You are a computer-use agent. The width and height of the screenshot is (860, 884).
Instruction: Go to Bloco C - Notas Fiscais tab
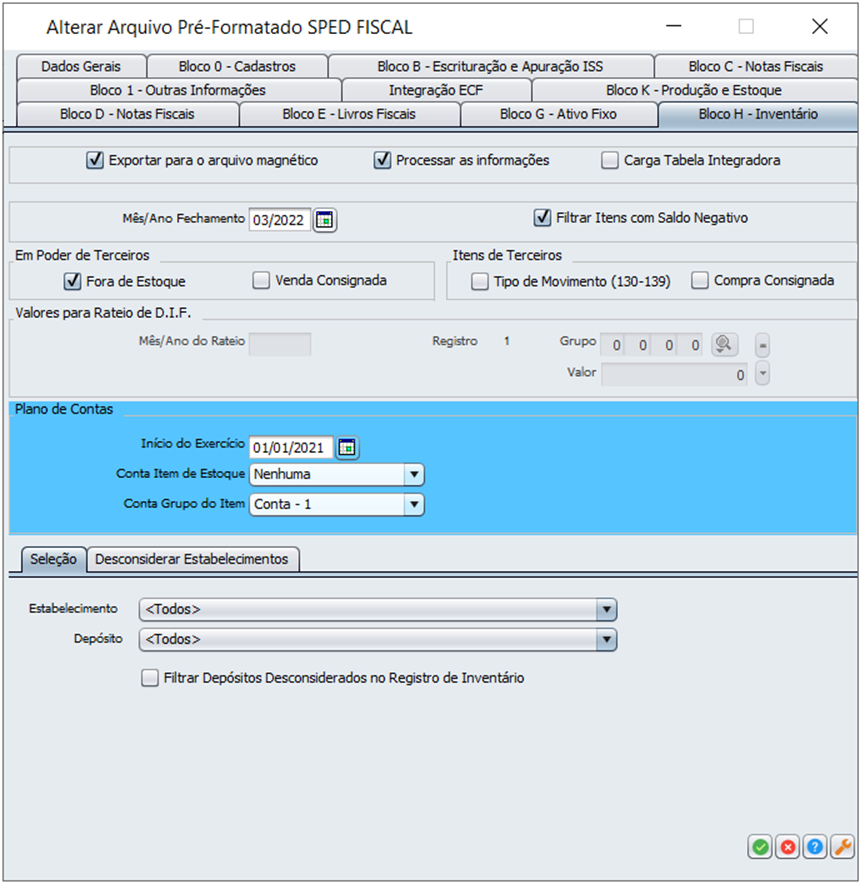[x=756, y=67]
